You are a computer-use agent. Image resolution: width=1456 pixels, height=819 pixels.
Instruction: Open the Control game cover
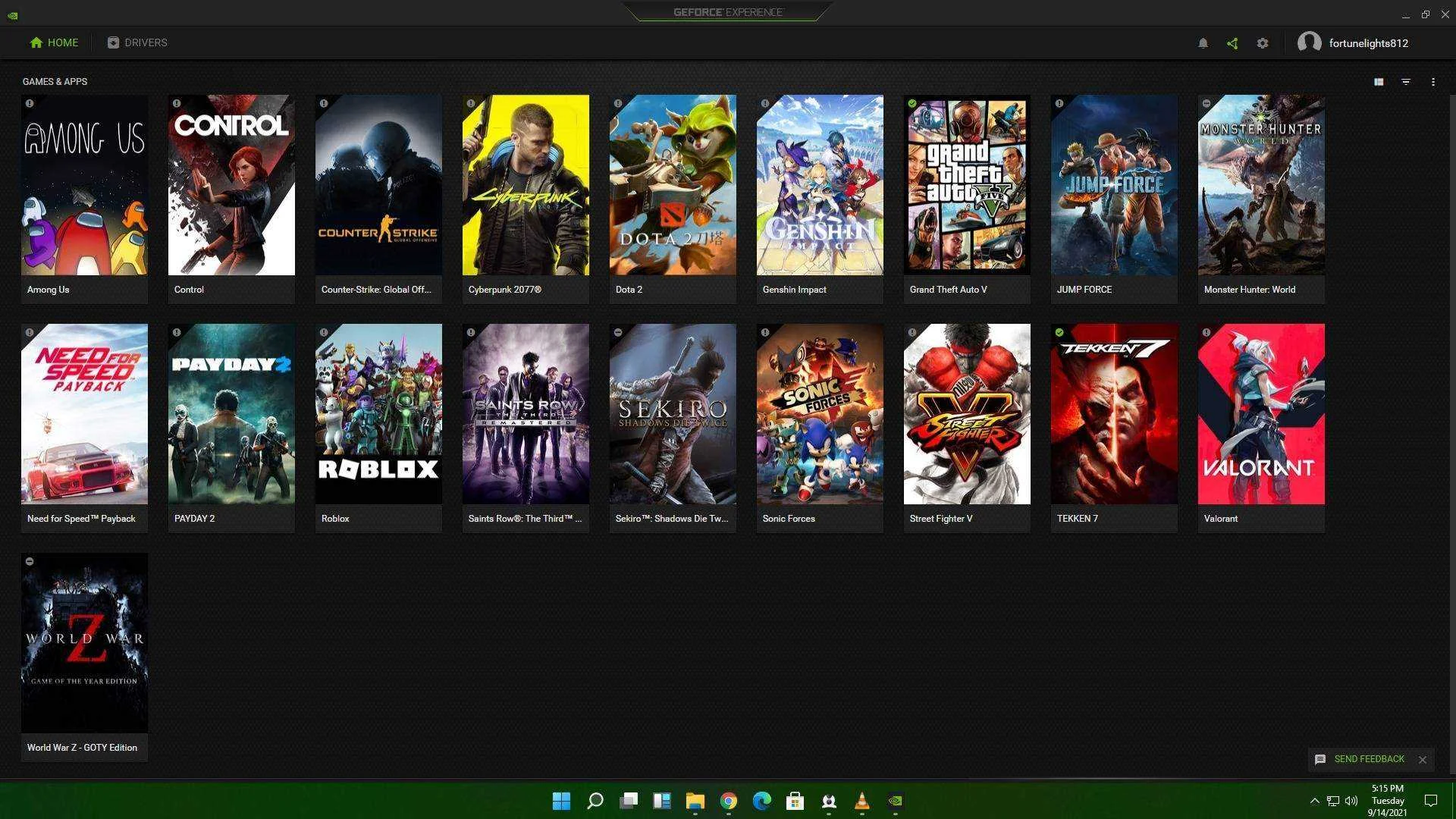[231, 185]
